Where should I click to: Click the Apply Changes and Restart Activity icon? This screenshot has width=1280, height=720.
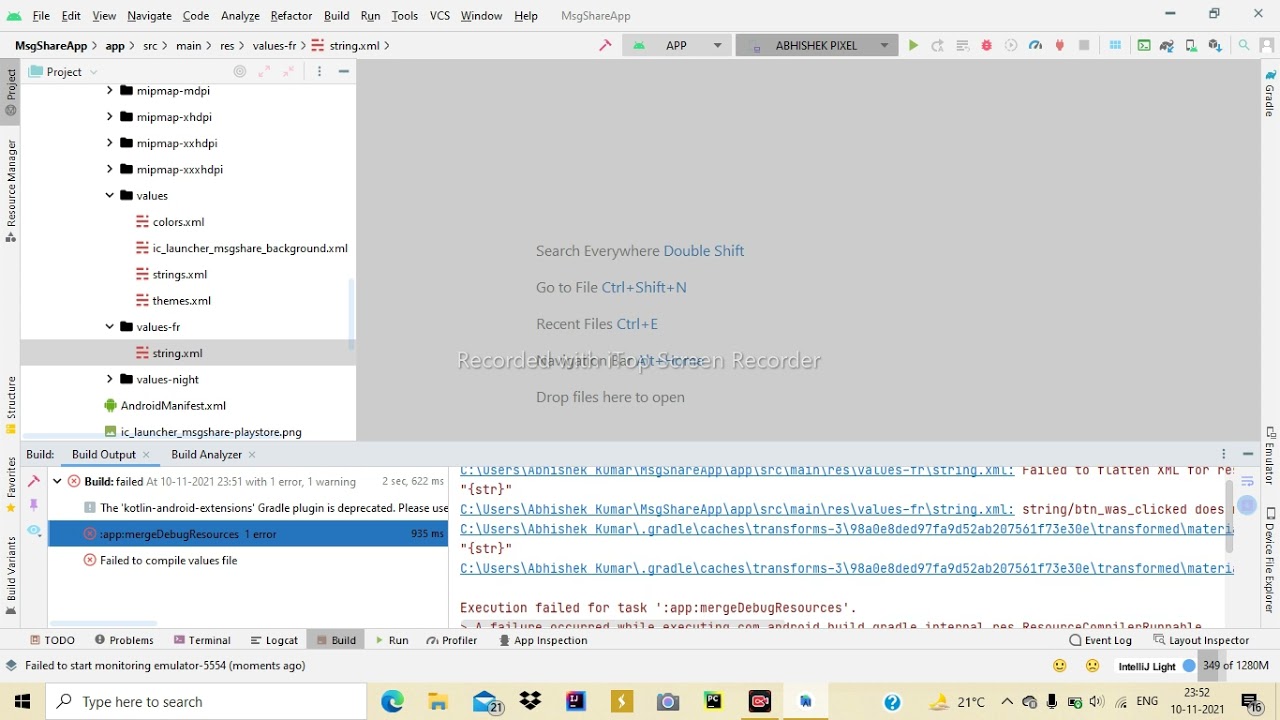937,45
